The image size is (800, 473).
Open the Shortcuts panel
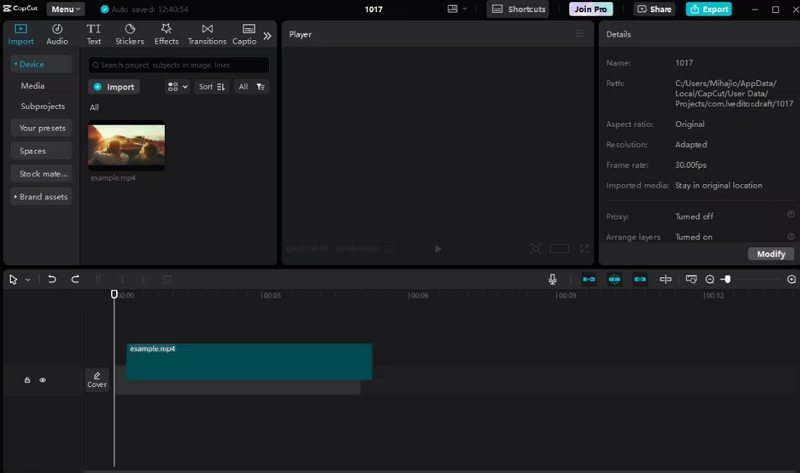(518, 9)
